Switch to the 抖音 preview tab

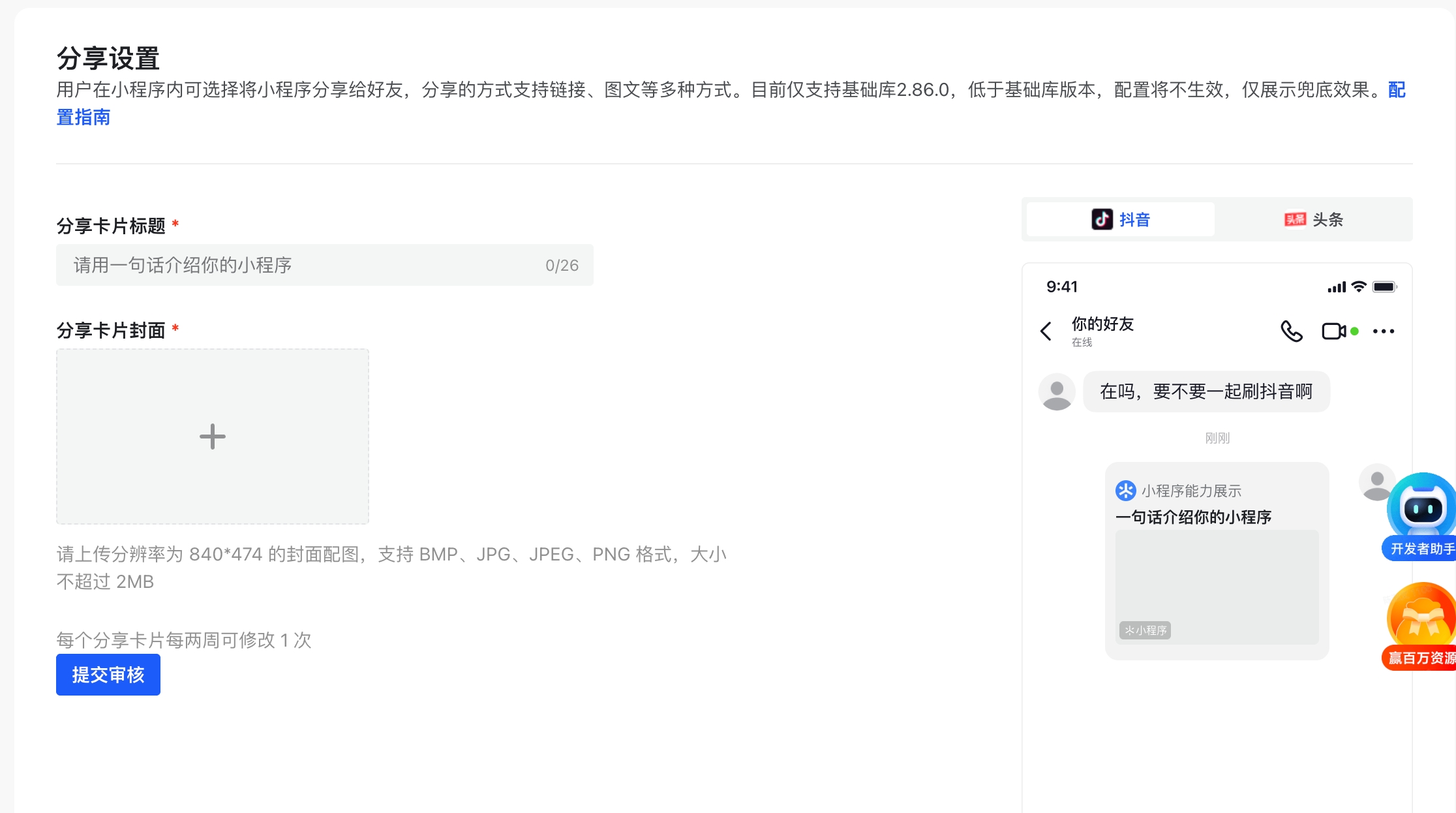click(x=1121, y=219)
